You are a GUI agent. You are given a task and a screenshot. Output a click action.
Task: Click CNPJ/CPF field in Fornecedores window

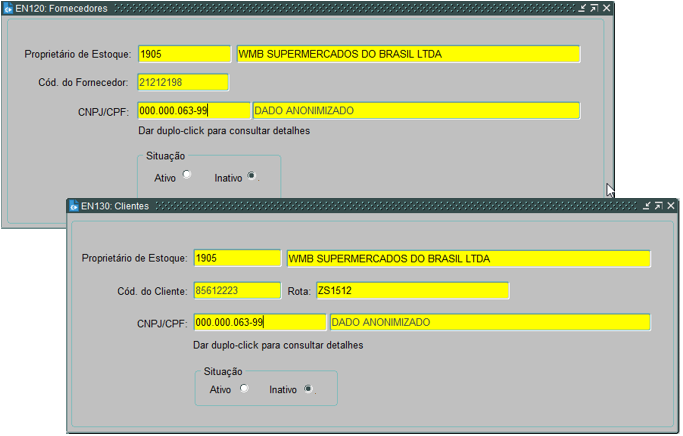pos(194,111)
